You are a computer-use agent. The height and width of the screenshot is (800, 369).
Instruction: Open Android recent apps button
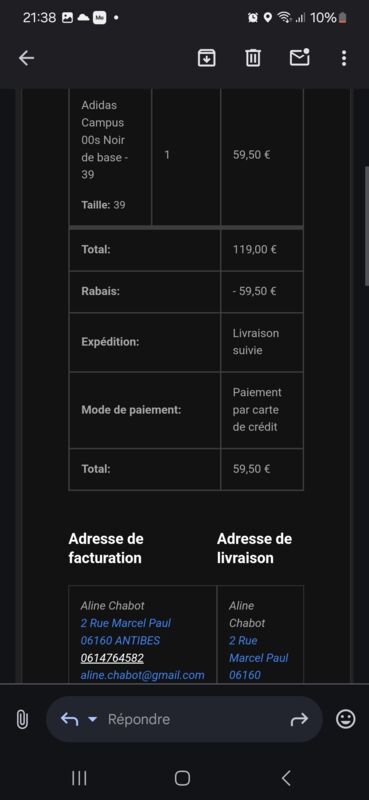tap(79, 778)
